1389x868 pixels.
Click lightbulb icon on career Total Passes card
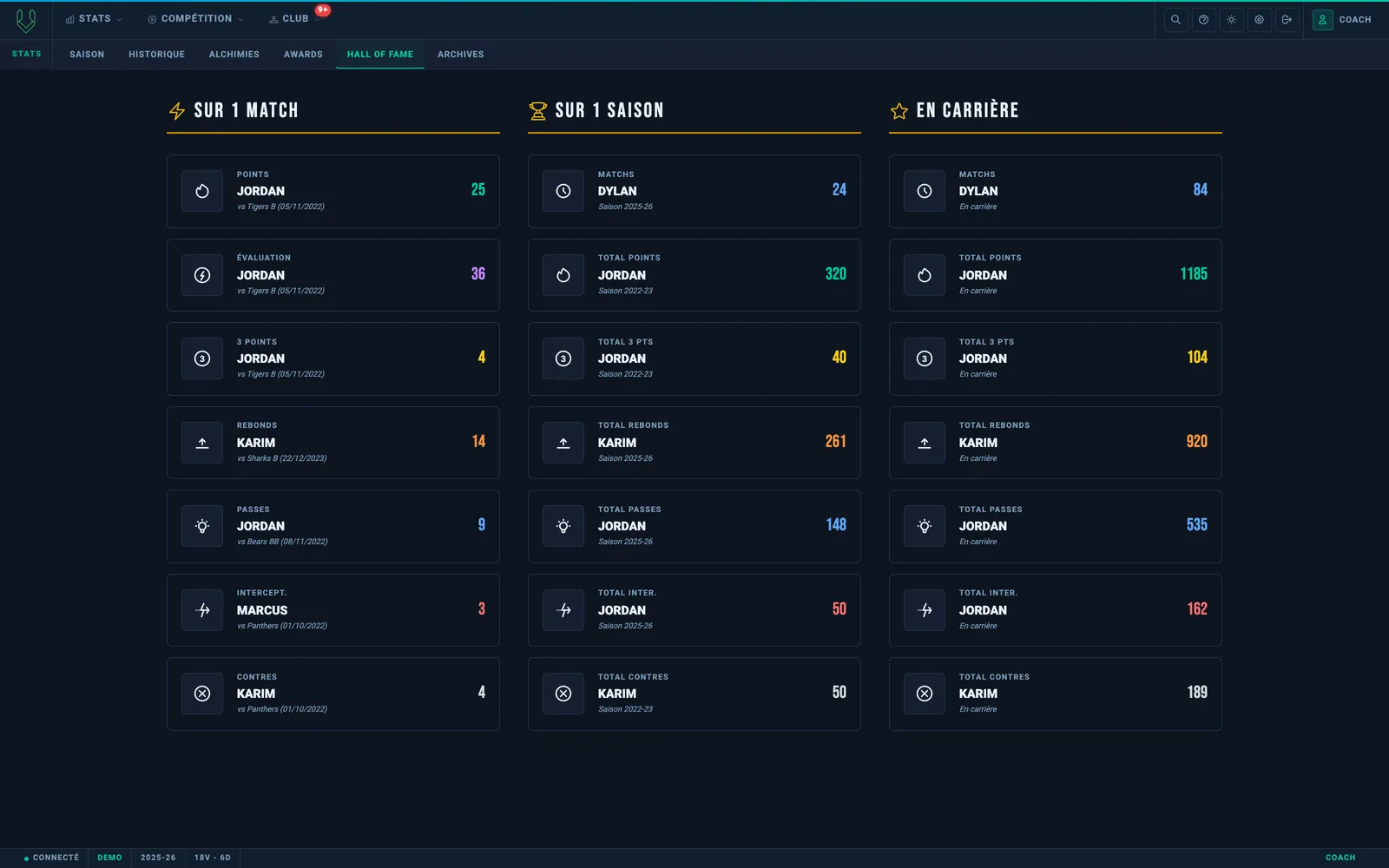[925, 526]
